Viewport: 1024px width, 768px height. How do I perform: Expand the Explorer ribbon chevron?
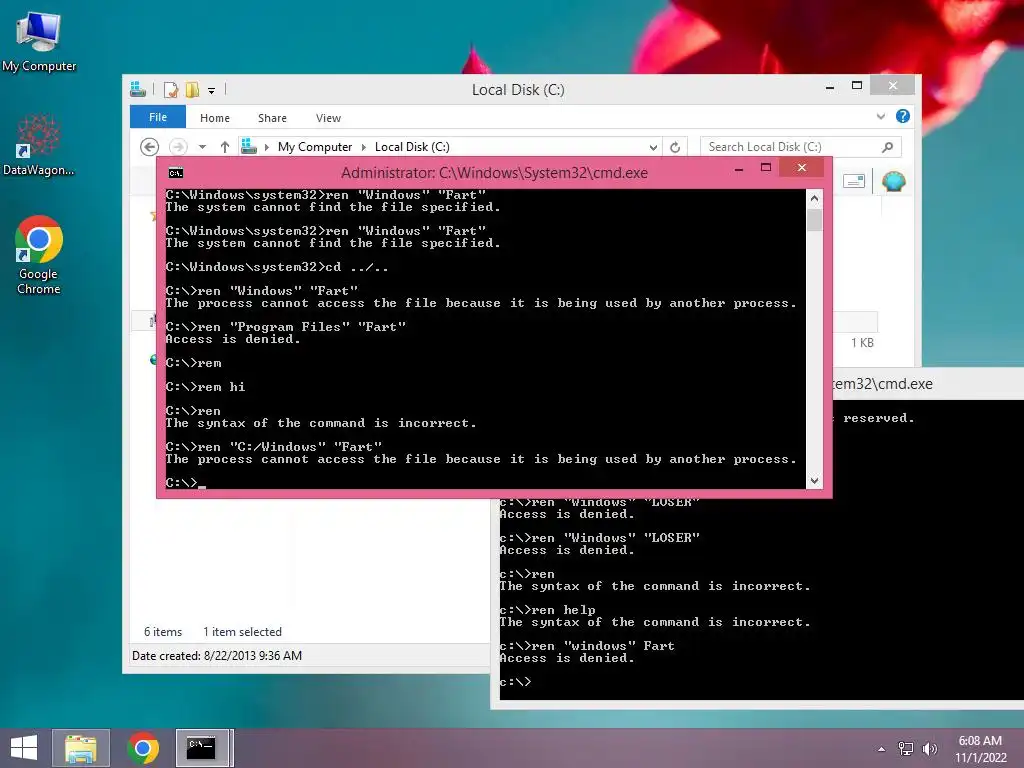point(881,116)
